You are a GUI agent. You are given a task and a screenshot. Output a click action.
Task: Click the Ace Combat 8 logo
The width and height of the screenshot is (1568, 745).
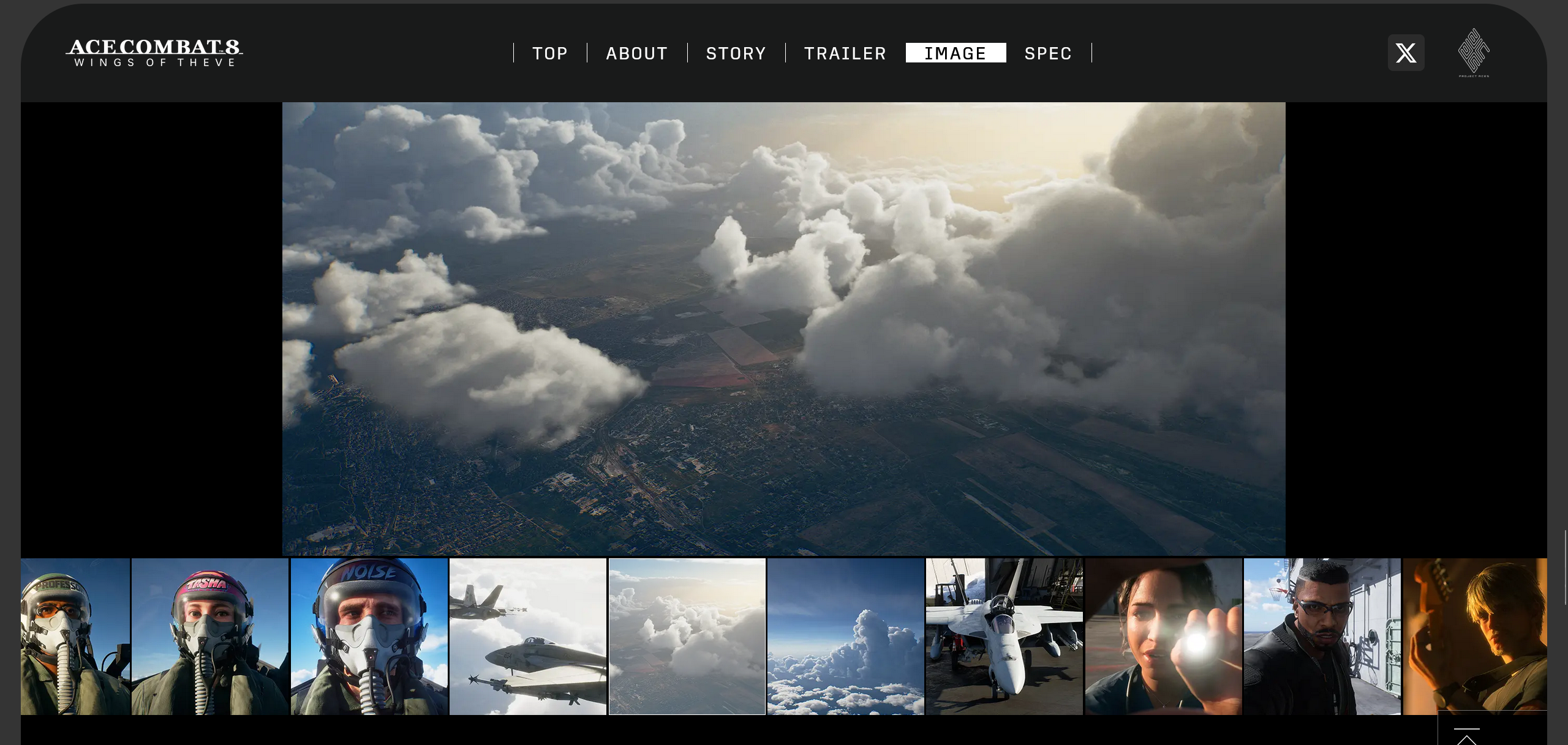154,53
